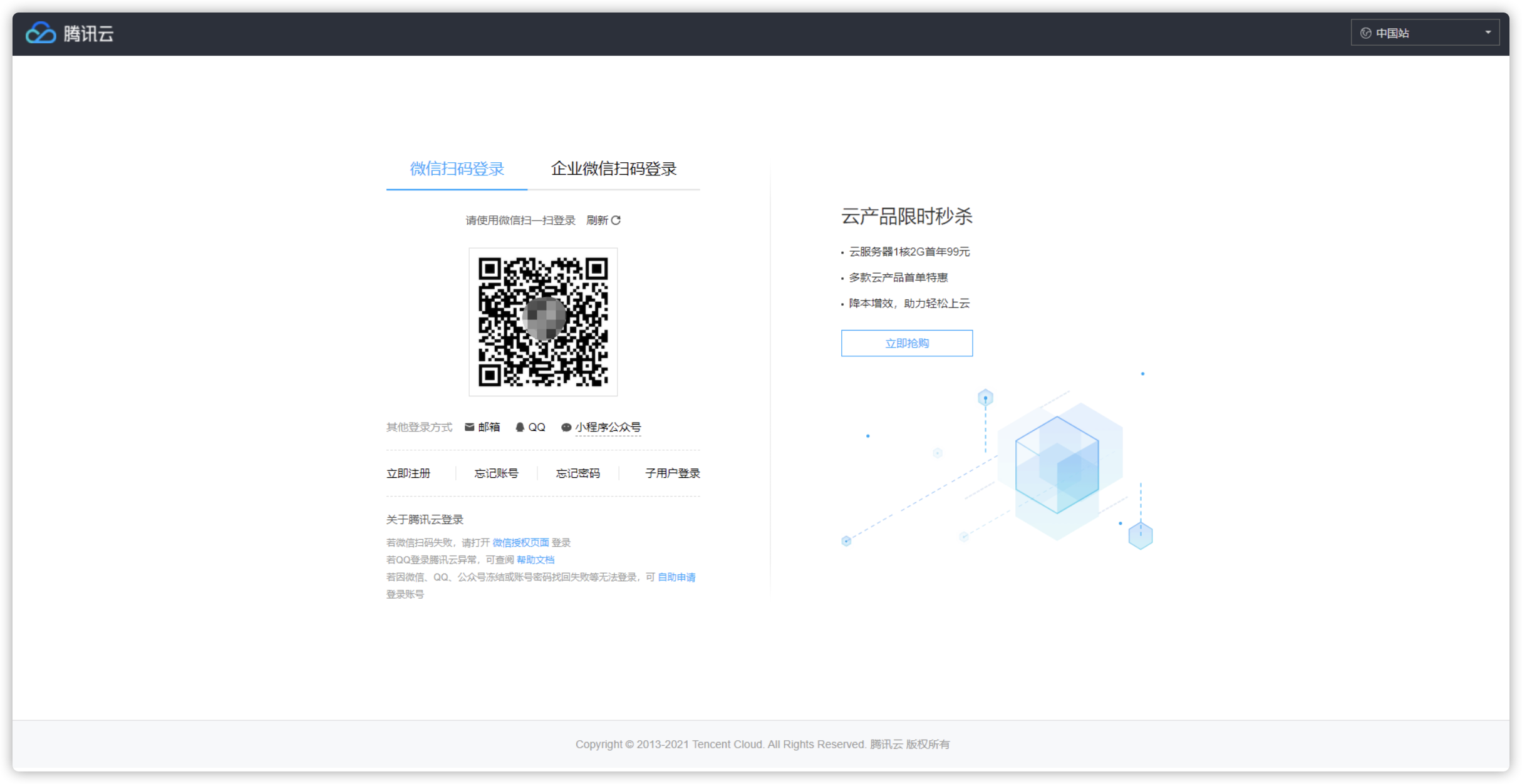The height and width of the screenshot is (784, 1522).
Task: Click the 刷新 refresh icon
Action: 616,220
